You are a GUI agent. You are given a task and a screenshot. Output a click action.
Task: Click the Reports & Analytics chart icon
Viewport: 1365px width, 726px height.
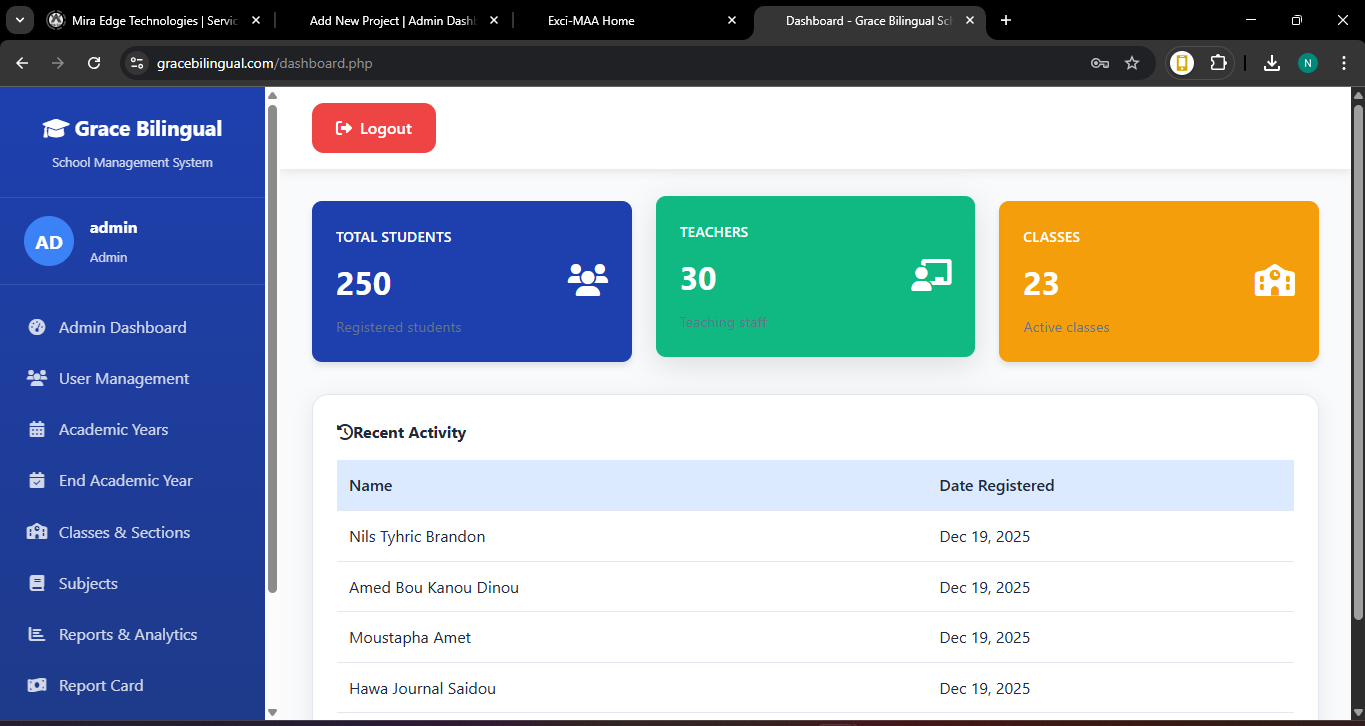click(x=37, y=634)
